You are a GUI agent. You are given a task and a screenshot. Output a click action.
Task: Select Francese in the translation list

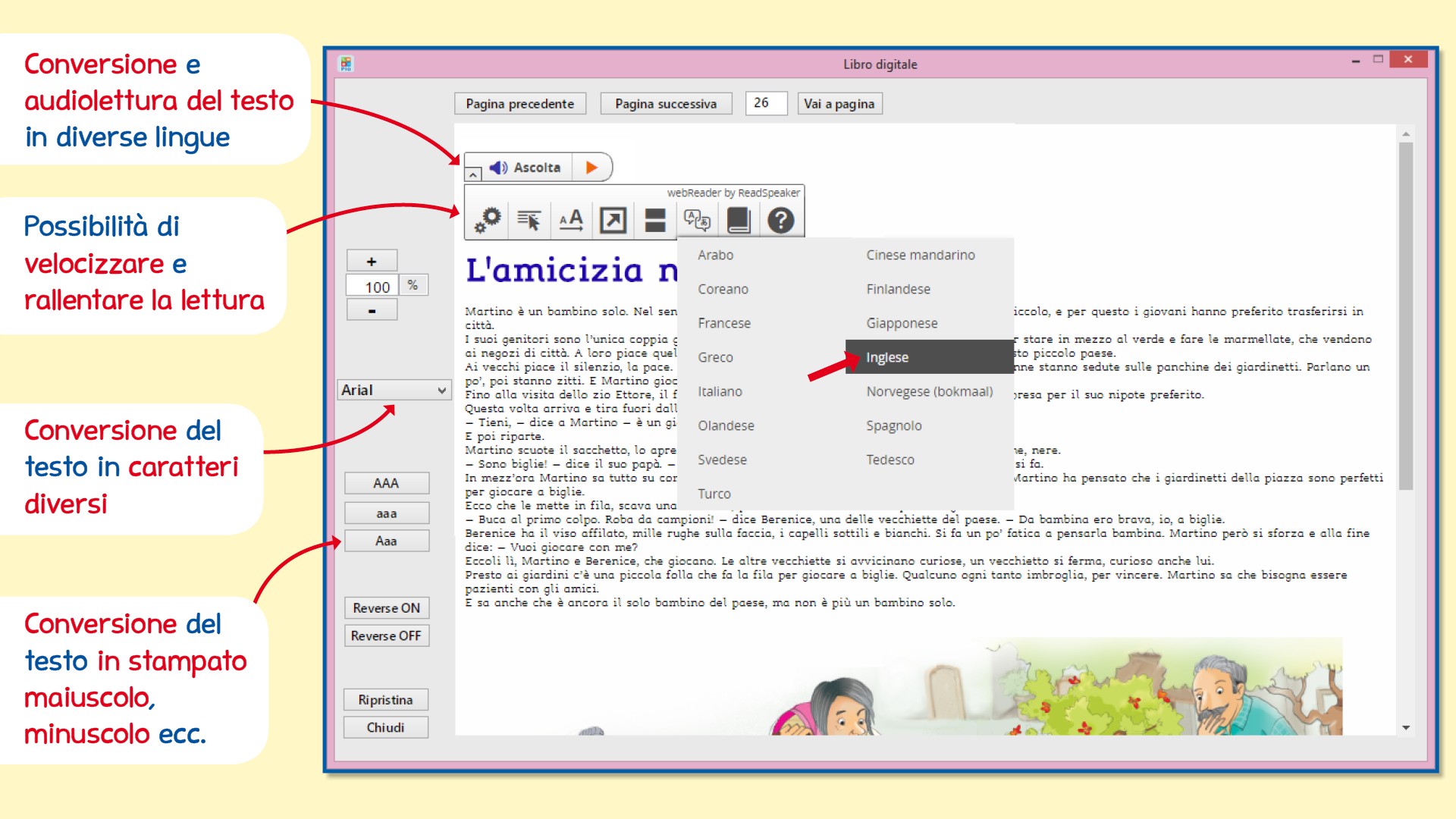(724, 323)
